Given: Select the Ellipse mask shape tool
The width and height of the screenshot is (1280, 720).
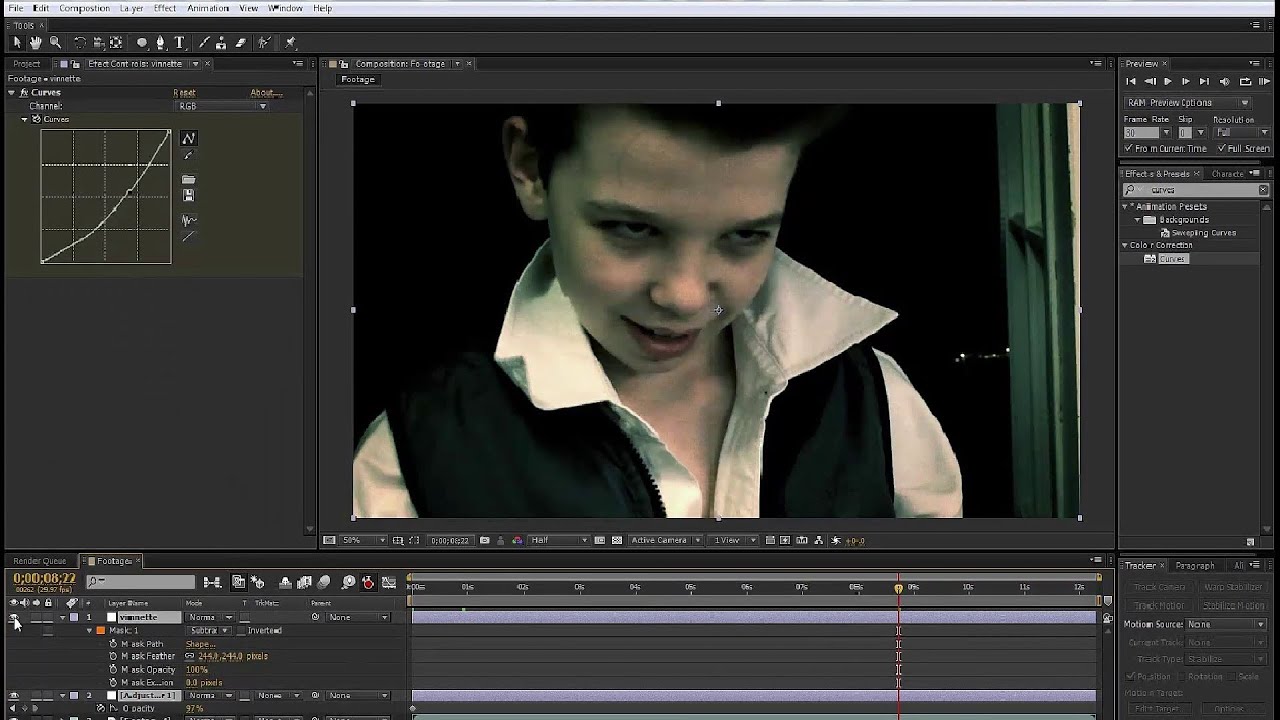Looking at the screenshot, I should pyautogui.click(x=142, y=42).
